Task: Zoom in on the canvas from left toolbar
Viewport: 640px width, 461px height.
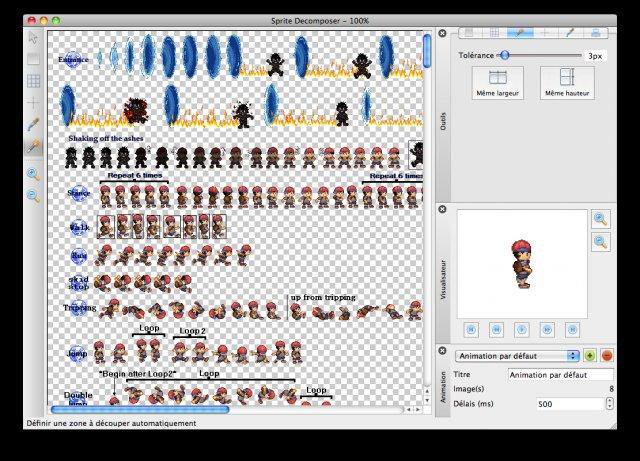Action: click(x=33, y=174)
